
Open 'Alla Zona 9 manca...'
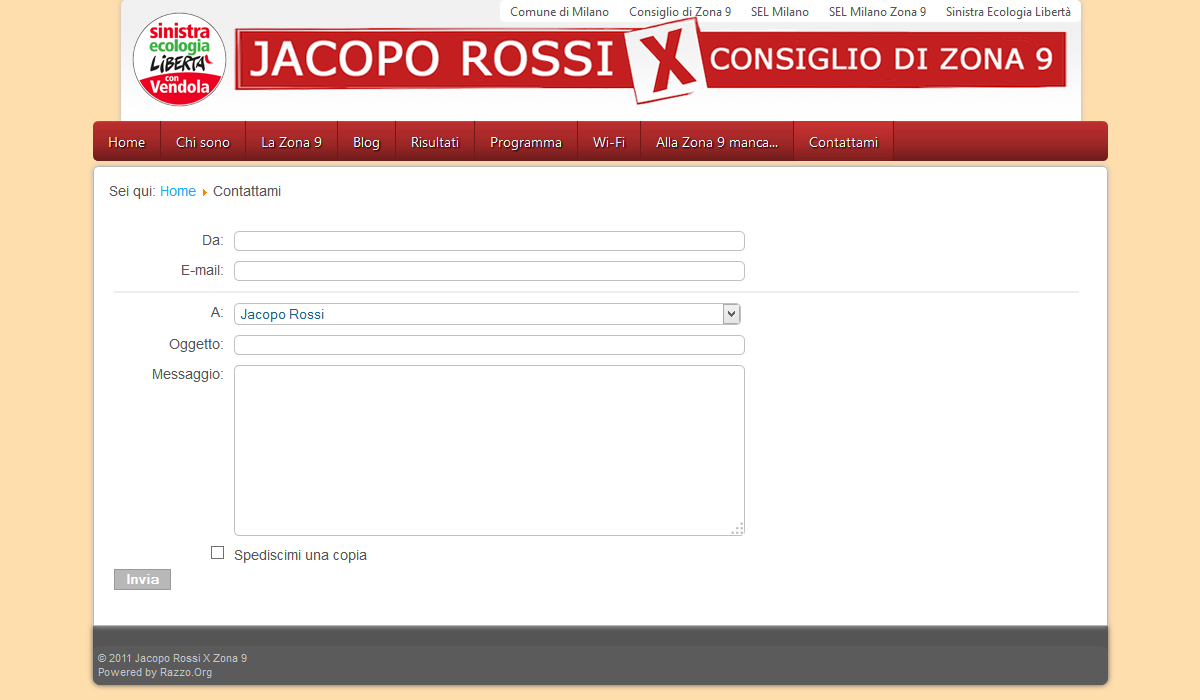point(716,141)
